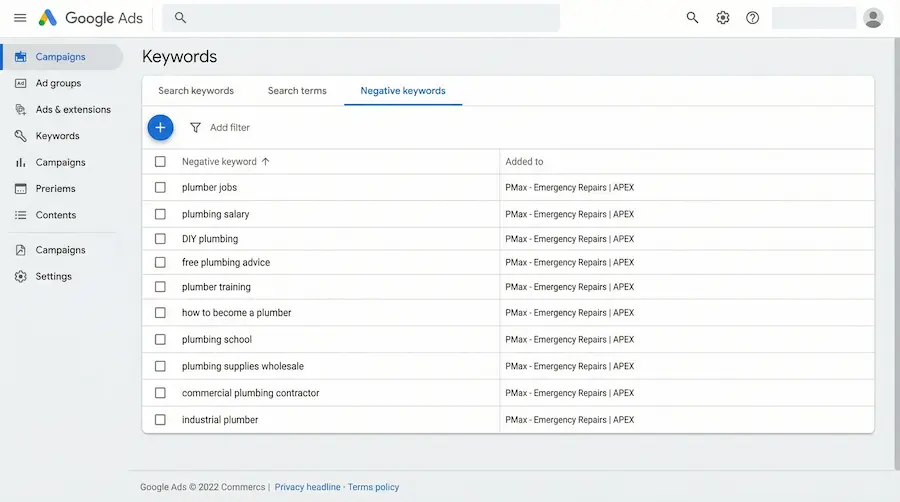The height and width of the screenshot is (502, 900).
Task: Switch to the Search terms tab
Action: coord(297,91)
